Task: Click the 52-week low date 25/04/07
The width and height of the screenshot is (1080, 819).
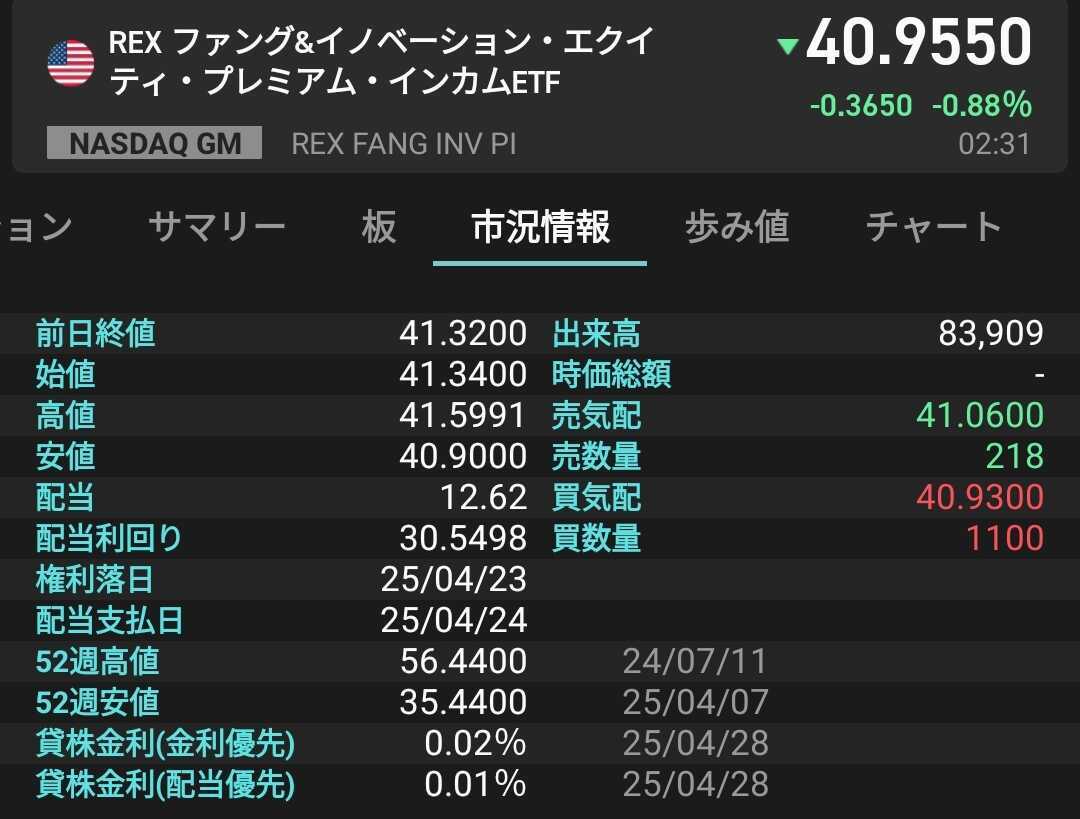Action: point(695,703)
